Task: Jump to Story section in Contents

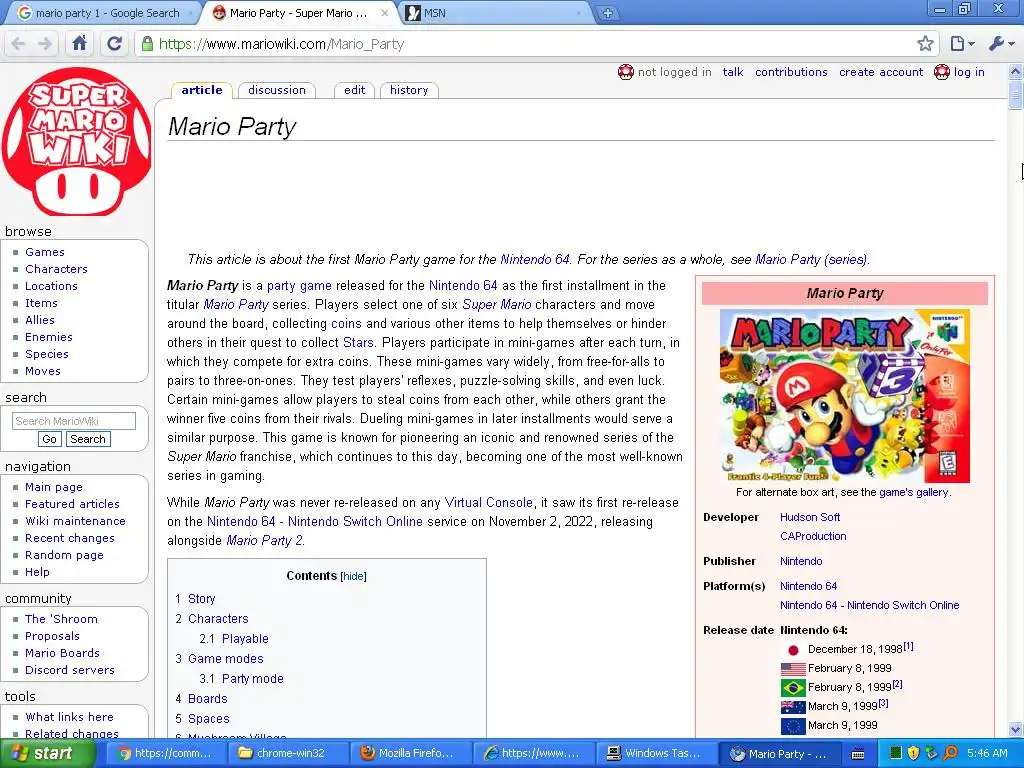Action: click(x=201, y=599)
